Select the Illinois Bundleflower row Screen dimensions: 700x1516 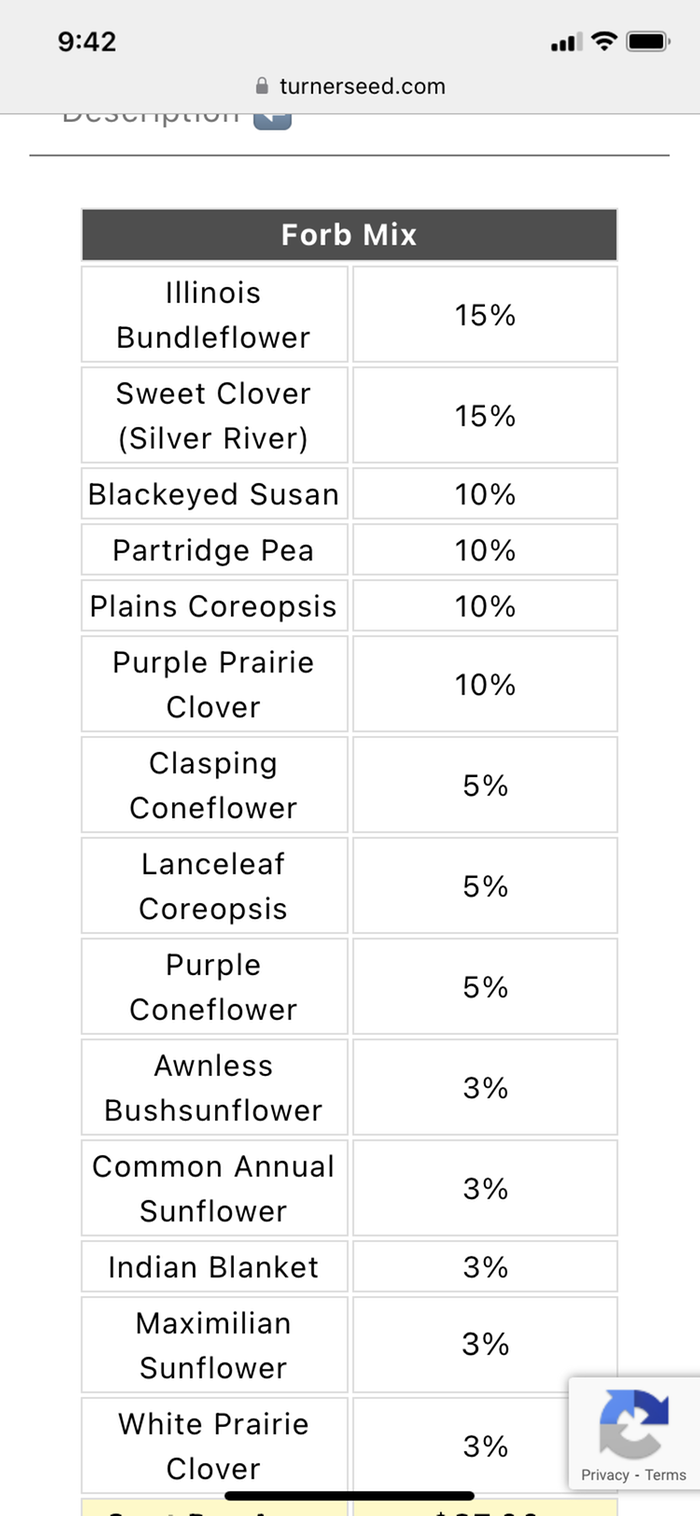coord(349,314)
